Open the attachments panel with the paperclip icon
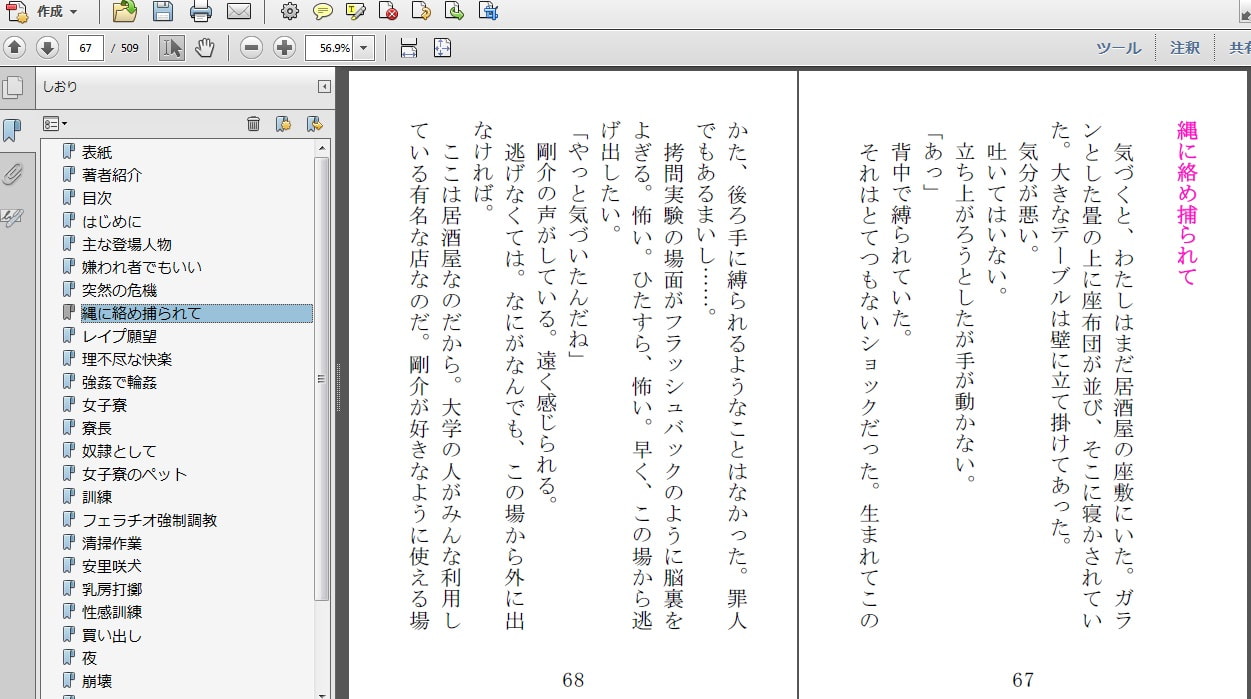This screenshot has width=1251, height=699. pyautogui.click(x=13, y=174)
